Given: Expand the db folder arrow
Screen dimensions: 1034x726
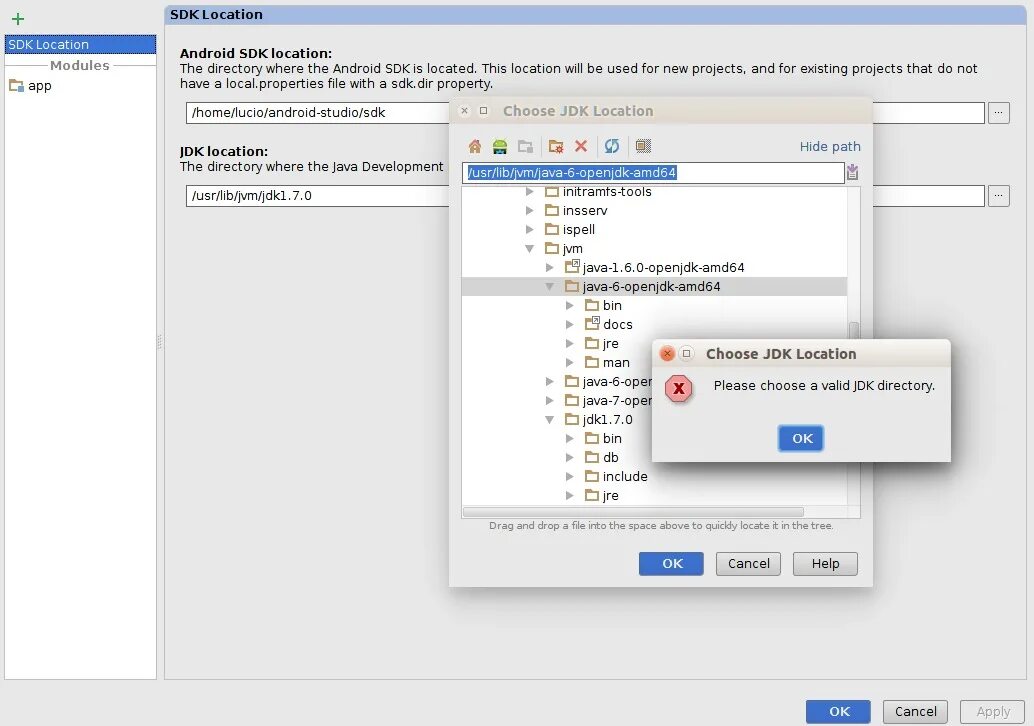Looking at the screenshot, I should pyautogui.click(x=570, y=457).
